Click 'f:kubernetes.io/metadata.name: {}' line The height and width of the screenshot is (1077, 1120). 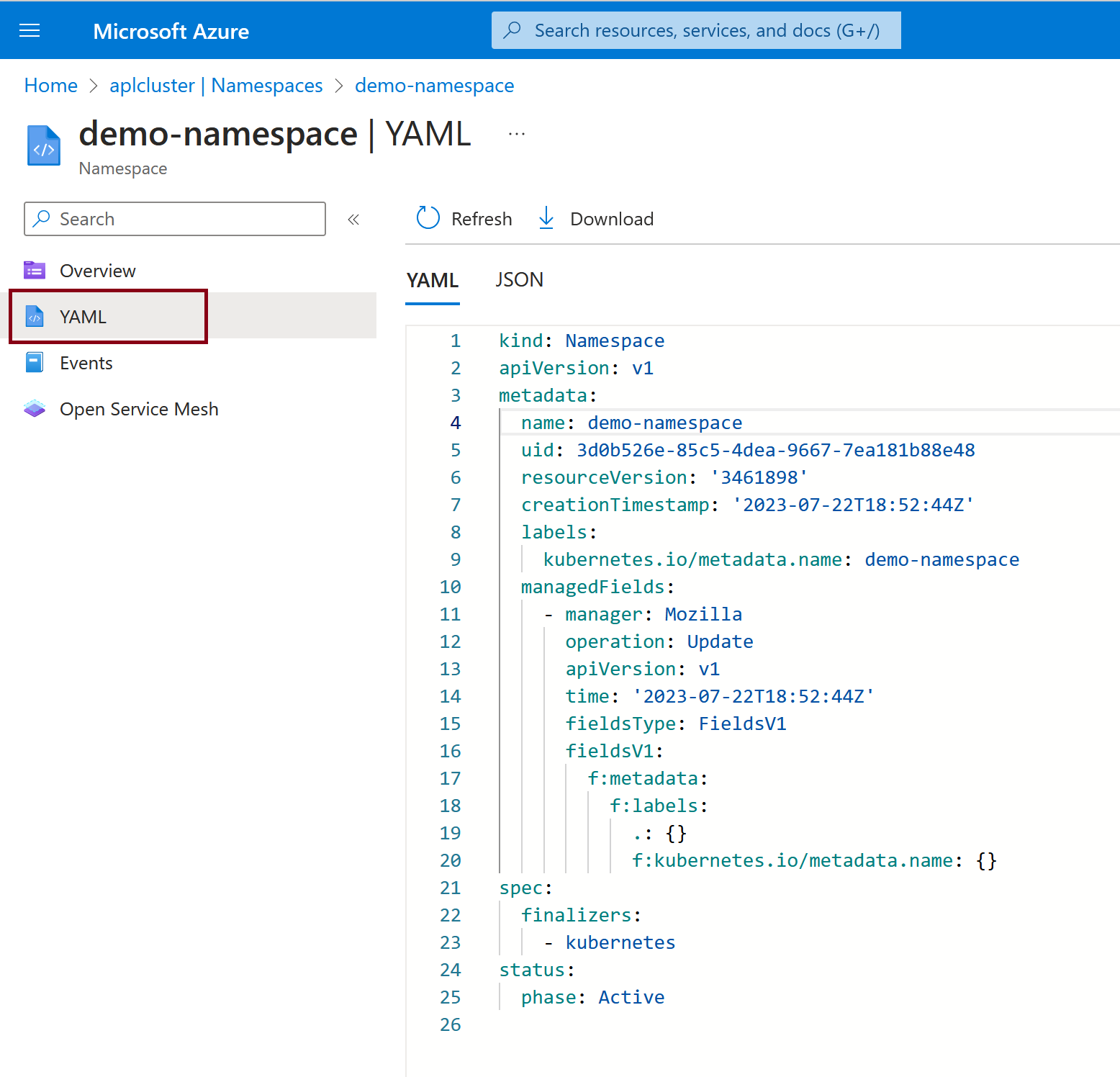(815, 860)
